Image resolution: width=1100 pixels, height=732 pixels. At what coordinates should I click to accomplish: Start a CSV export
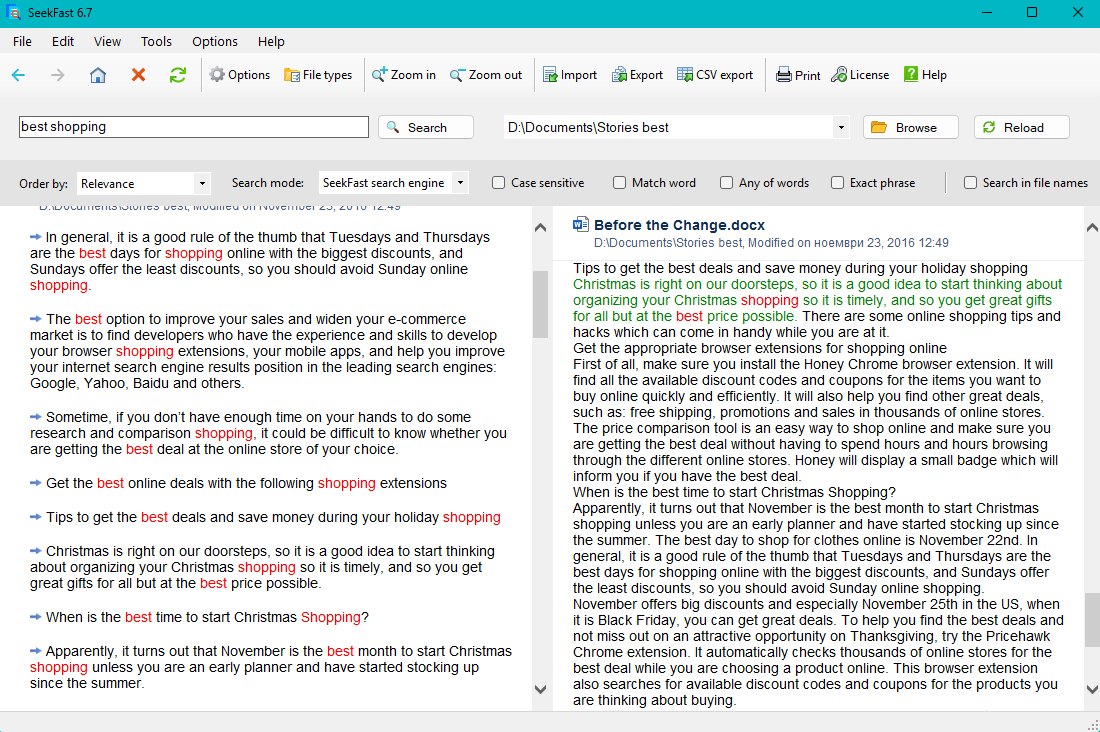click(714, 74)
